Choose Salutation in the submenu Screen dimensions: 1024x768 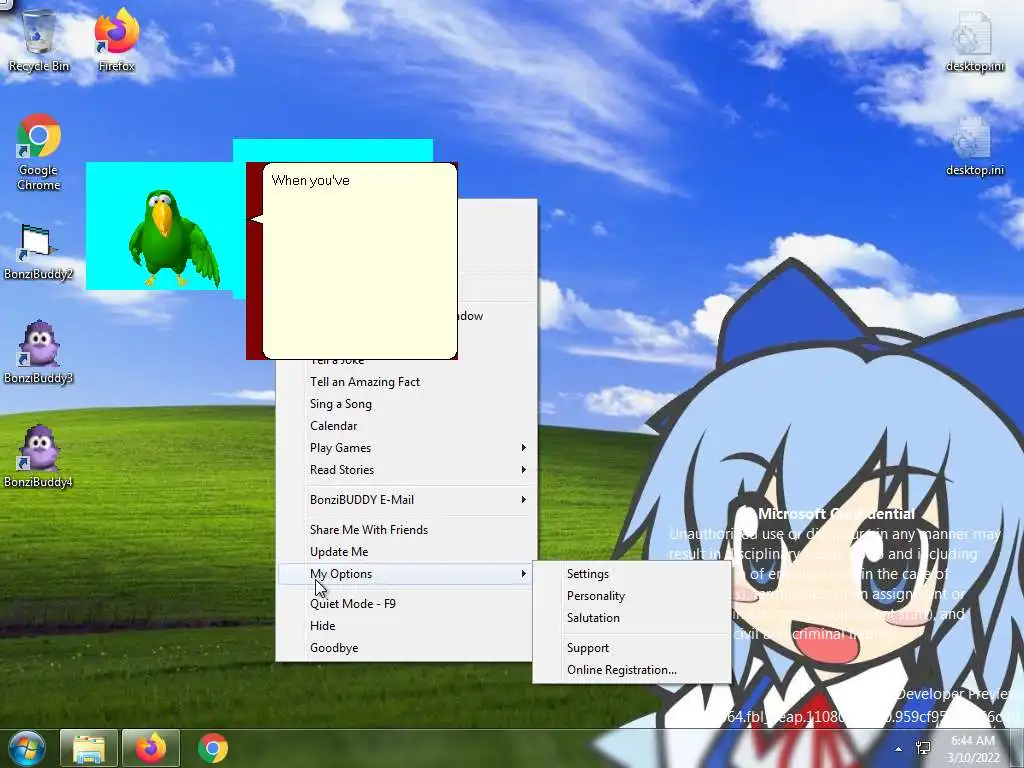pos(632,618)
